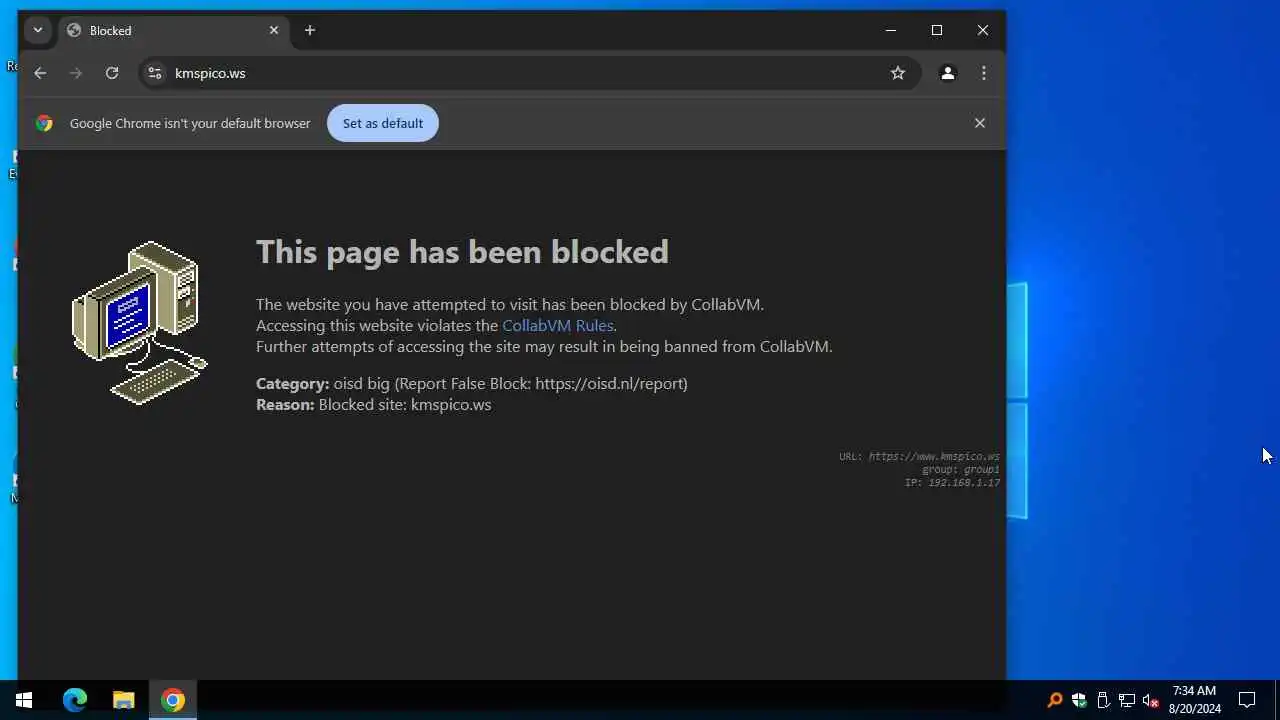Select the Blocked browser tab
The width and height of the screenshot is (1280, 720).
point(174,31)
